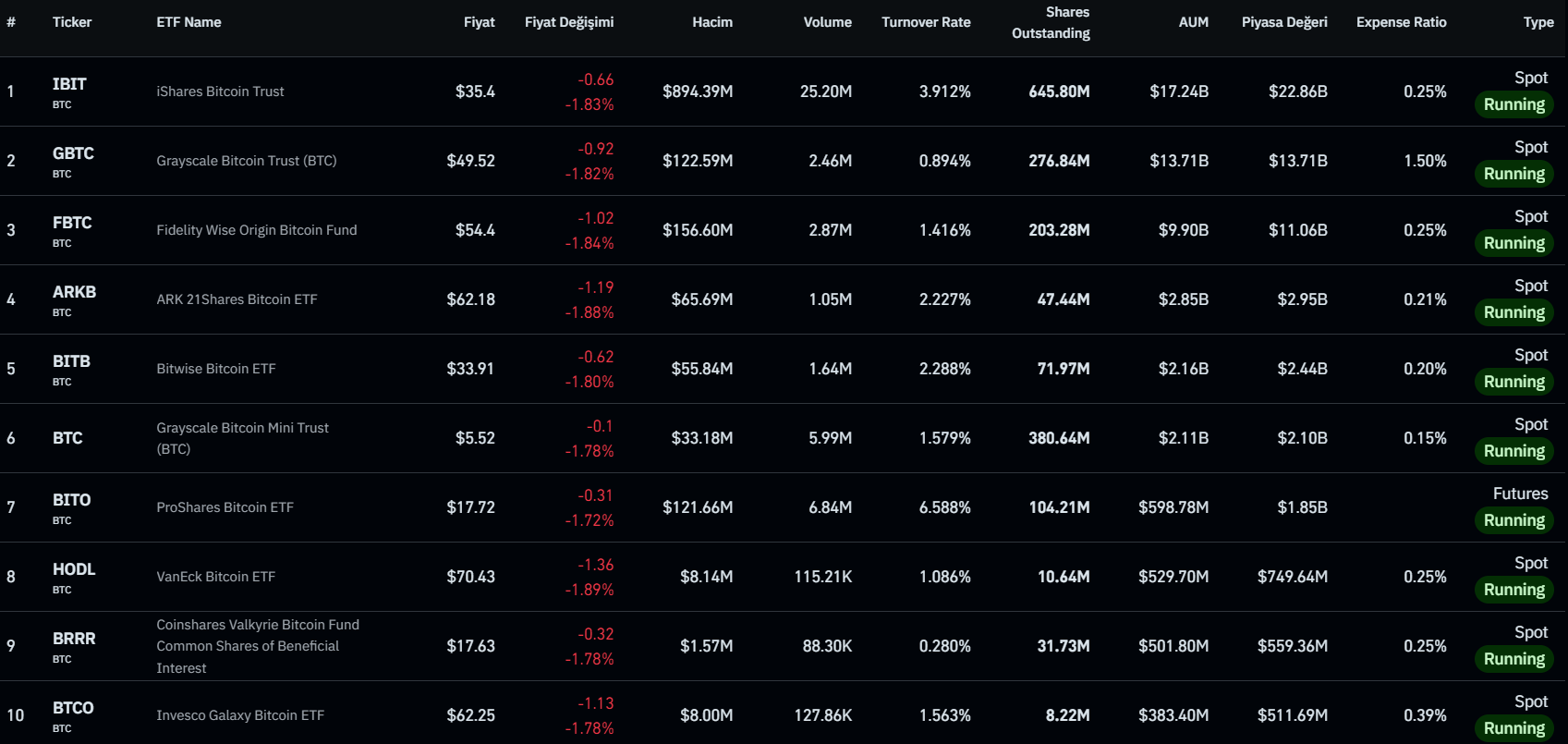Sort by Expense Ratio header
Viewport: 1568px width, 744px height.
tap(1401, 22)
